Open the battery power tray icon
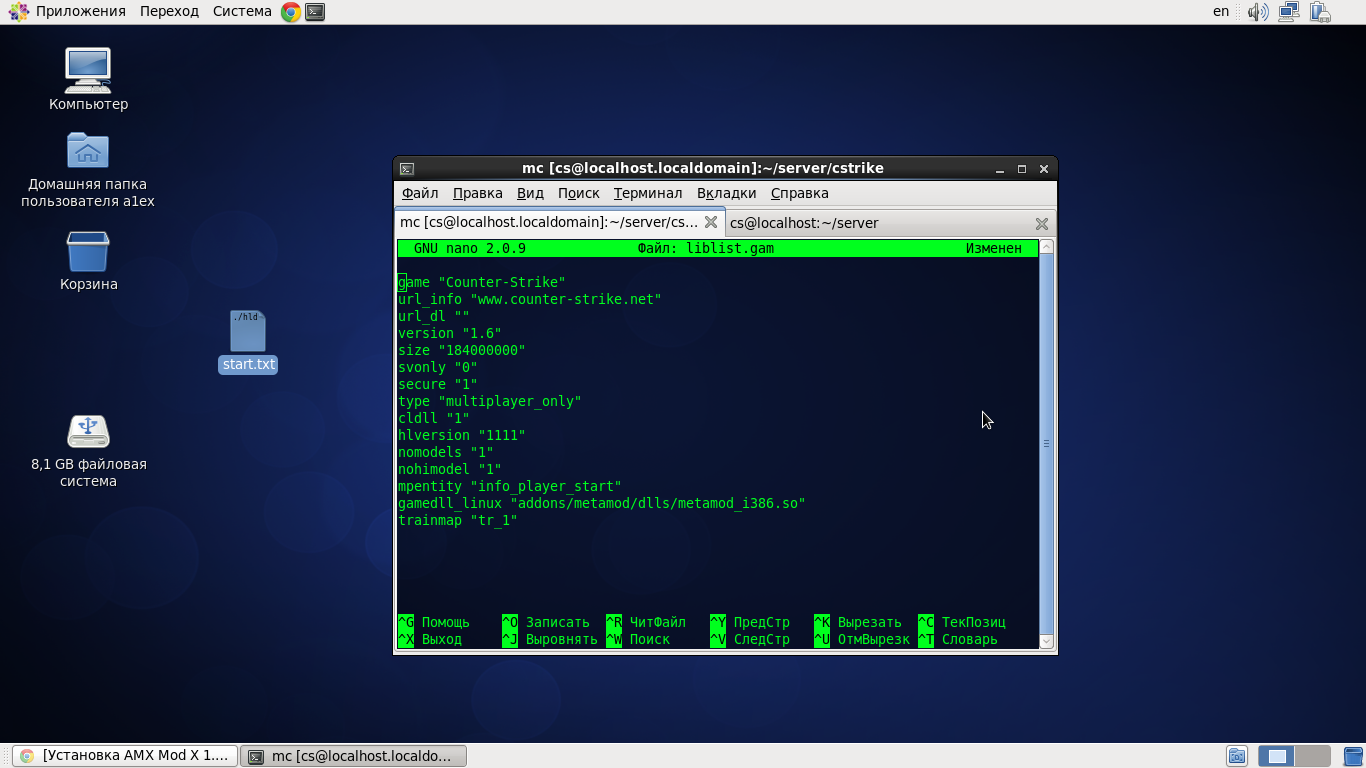The image size is (1366, 768). (x=1320, y=12)
